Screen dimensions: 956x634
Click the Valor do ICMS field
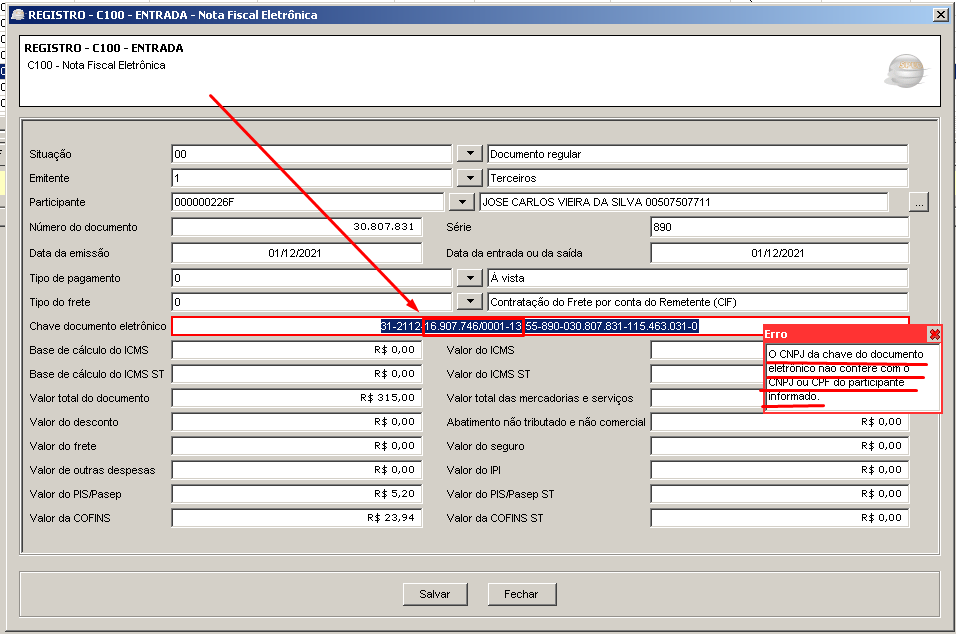click(x=707, y=350)
